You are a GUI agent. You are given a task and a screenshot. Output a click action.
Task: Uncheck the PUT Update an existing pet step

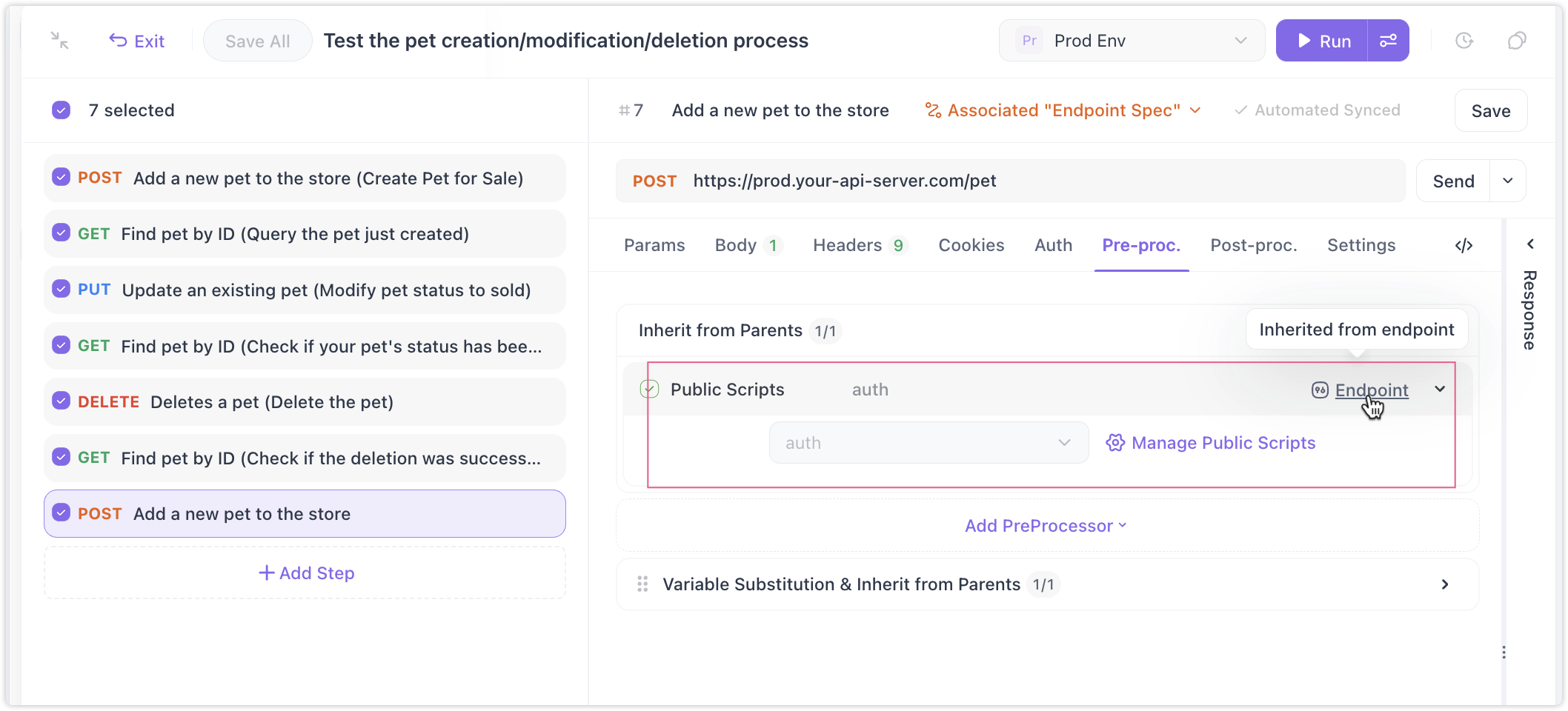pyautogui.click(x=62, y=289)
